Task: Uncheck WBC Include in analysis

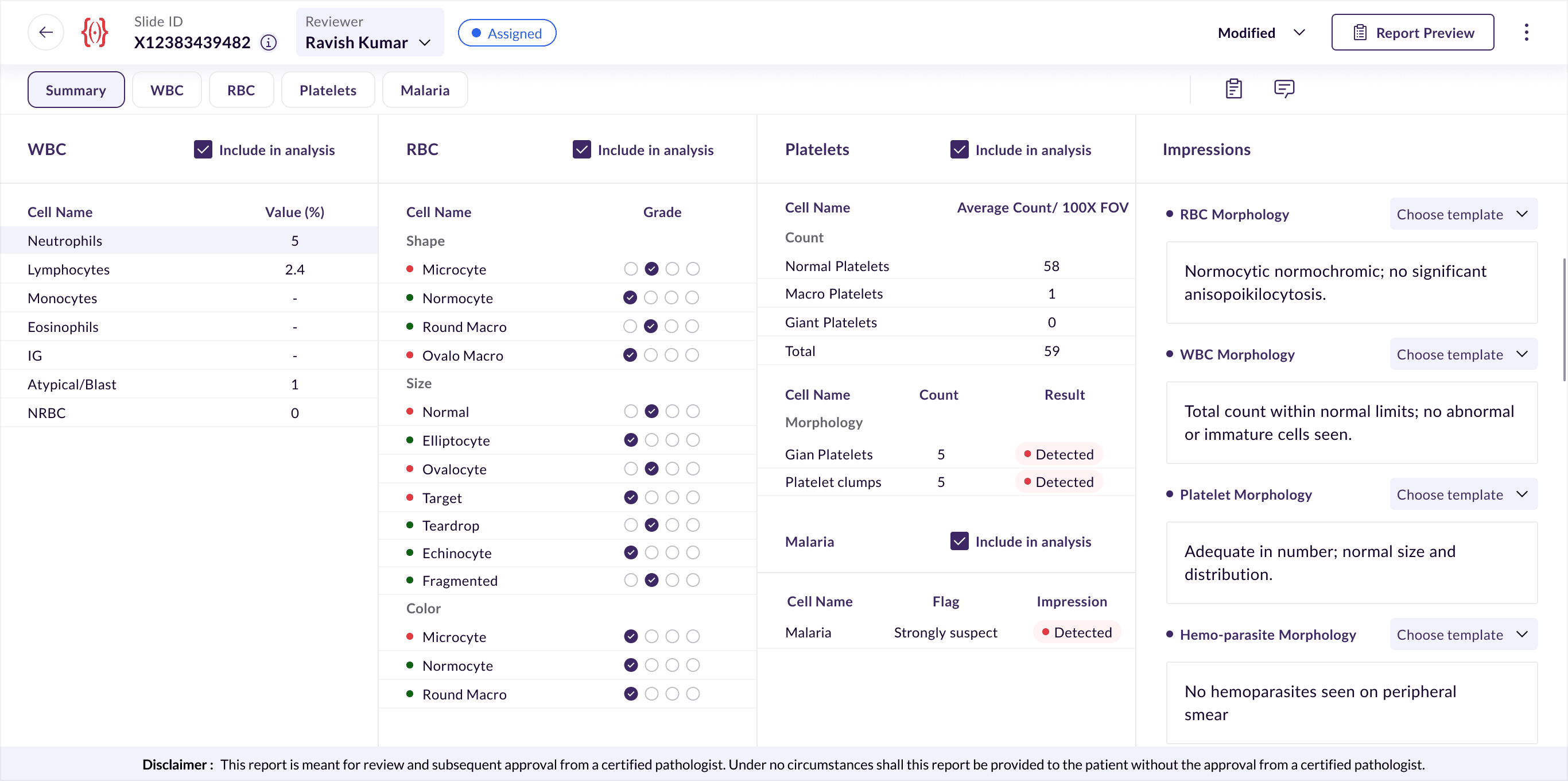Action: (x=203, y=150)
